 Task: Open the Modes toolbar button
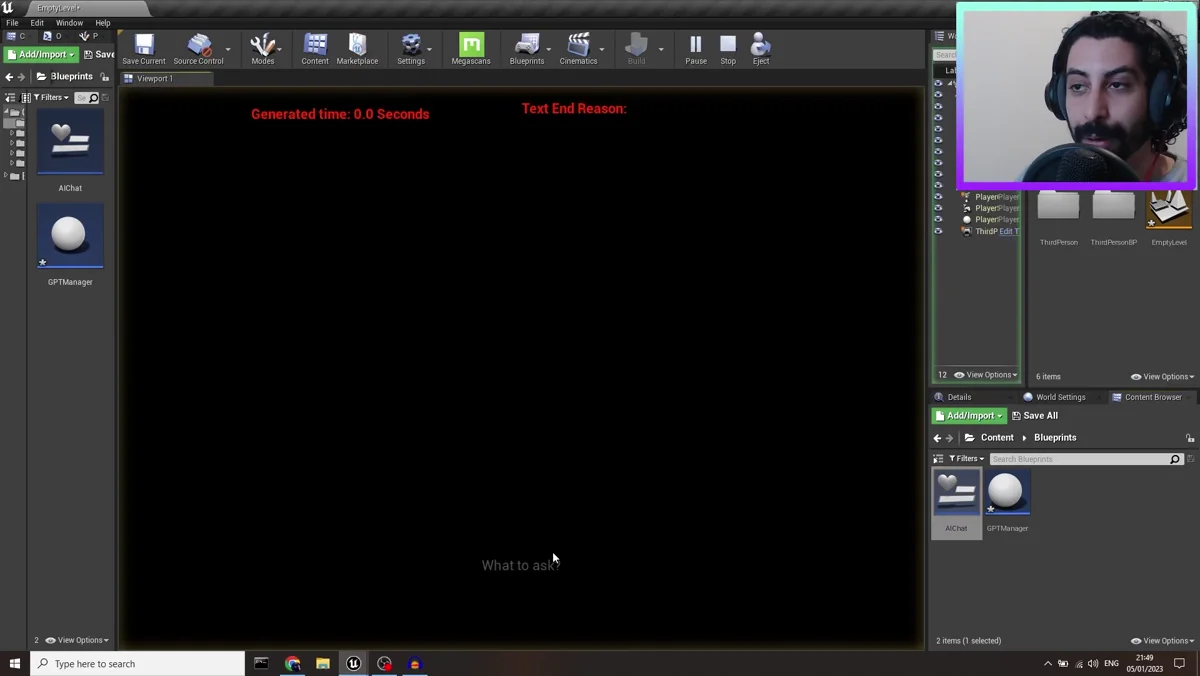click(x=262, y=48)
